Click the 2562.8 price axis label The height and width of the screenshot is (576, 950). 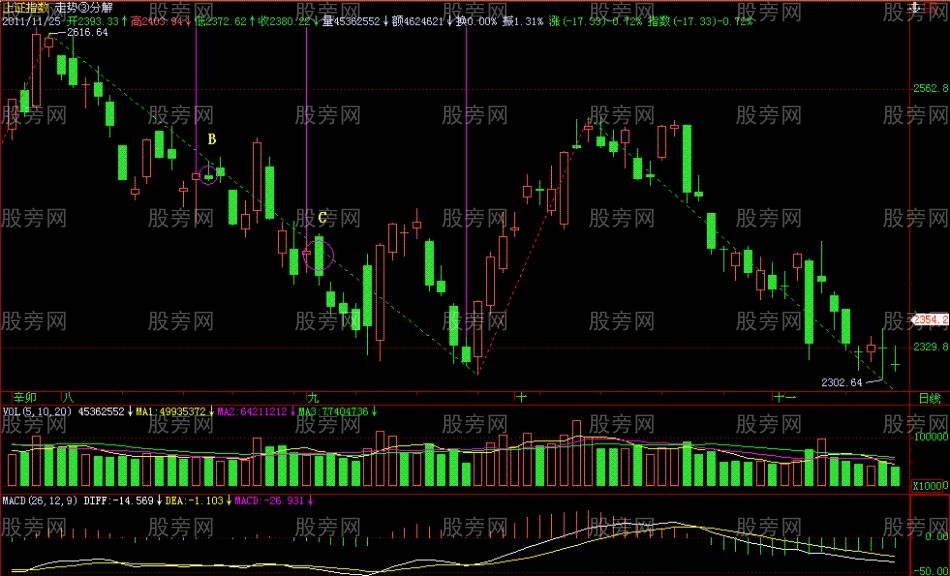pyautogui.click(x=931, y=89)
